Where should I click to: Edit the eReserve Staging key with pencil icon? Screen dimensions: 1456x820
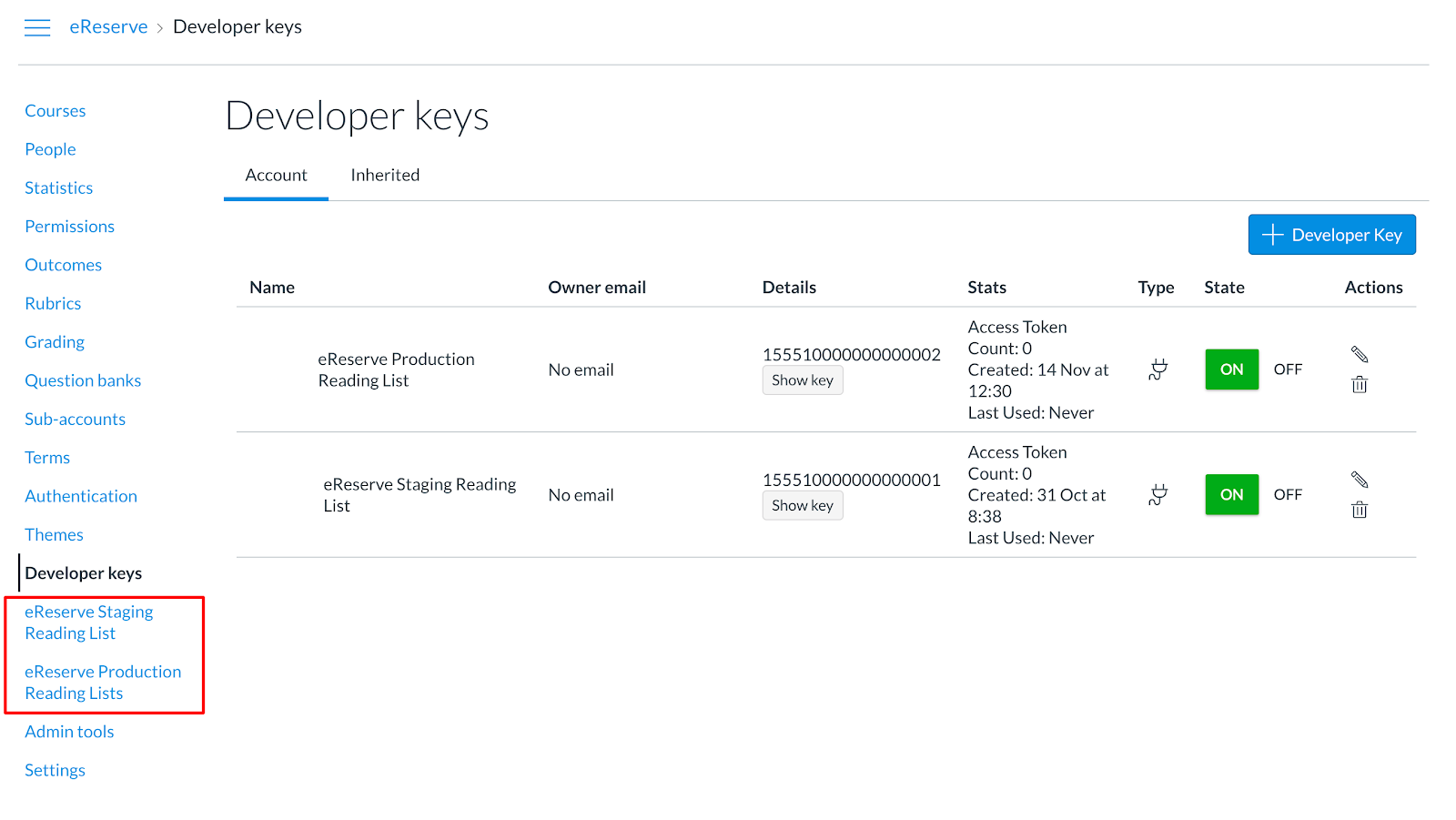point(1360,480)
